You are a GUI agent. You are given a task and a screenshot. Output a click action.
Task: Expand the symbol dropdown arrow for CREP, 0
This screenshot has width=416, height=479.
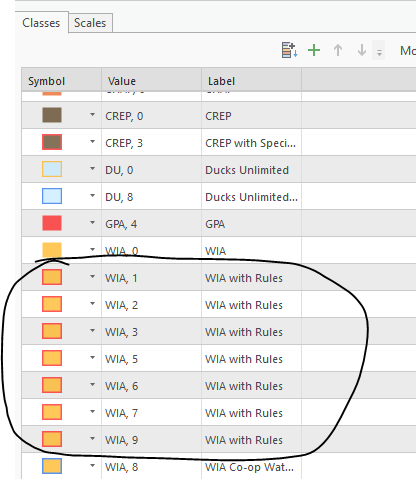click(92, 115)
